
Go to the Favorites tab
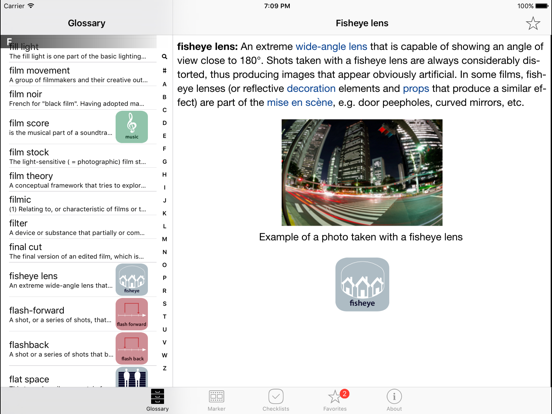pyautogui.click(x=335, y=400)
